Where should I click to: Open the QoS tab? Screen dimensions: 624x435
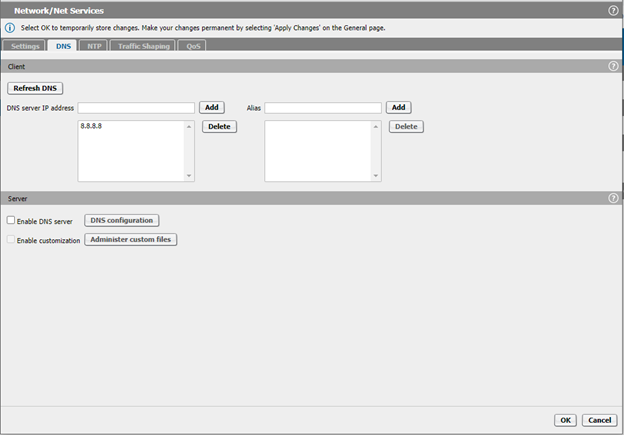[193, 46]
